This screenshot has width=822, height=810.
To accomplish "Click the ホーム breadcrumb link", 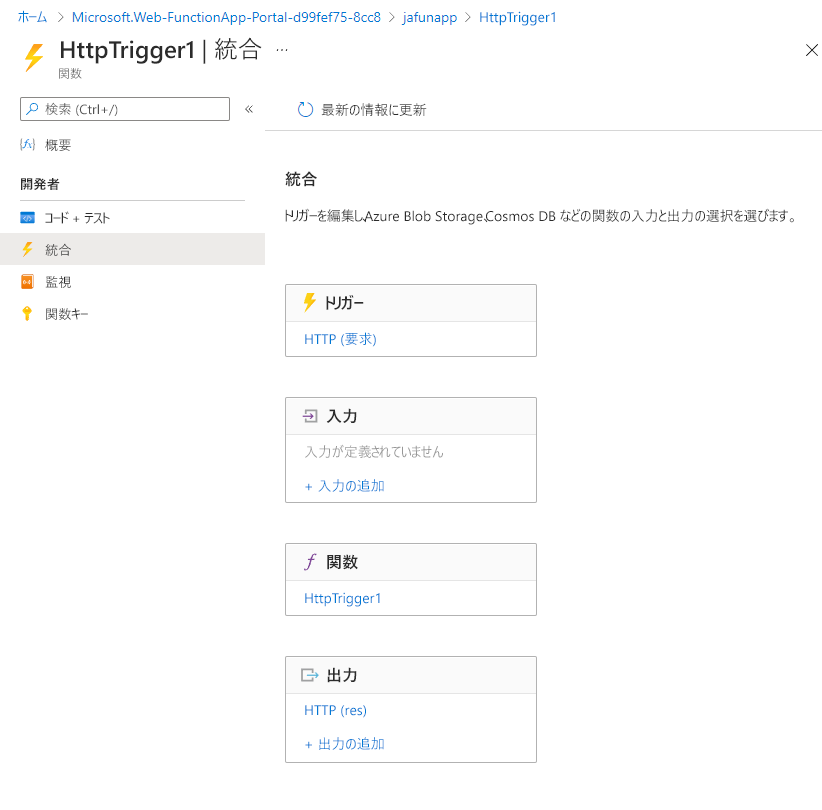I will pyautogui.click(x=33, y=17).
